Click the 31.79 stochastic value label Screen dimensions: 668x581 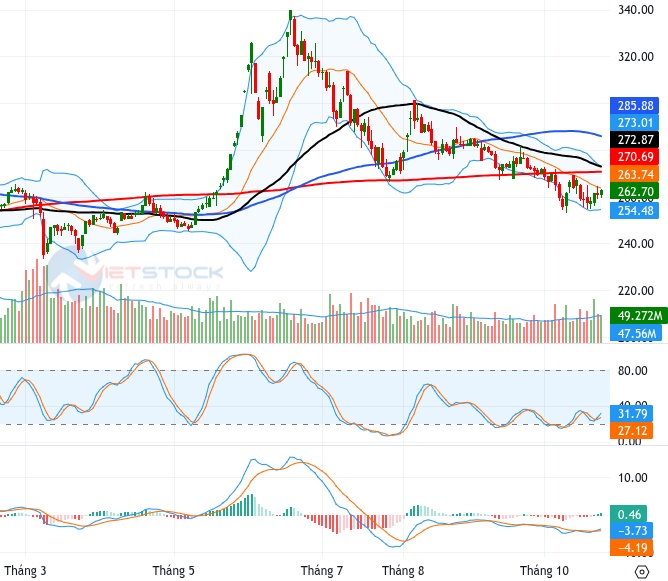coord(631,414)
